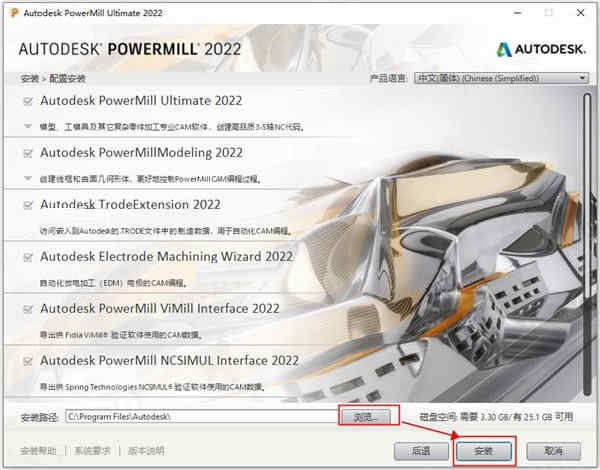Open the 系统要求 system requirements link
Viewport: 600px width, 470px height.
[x=92, y=451]
